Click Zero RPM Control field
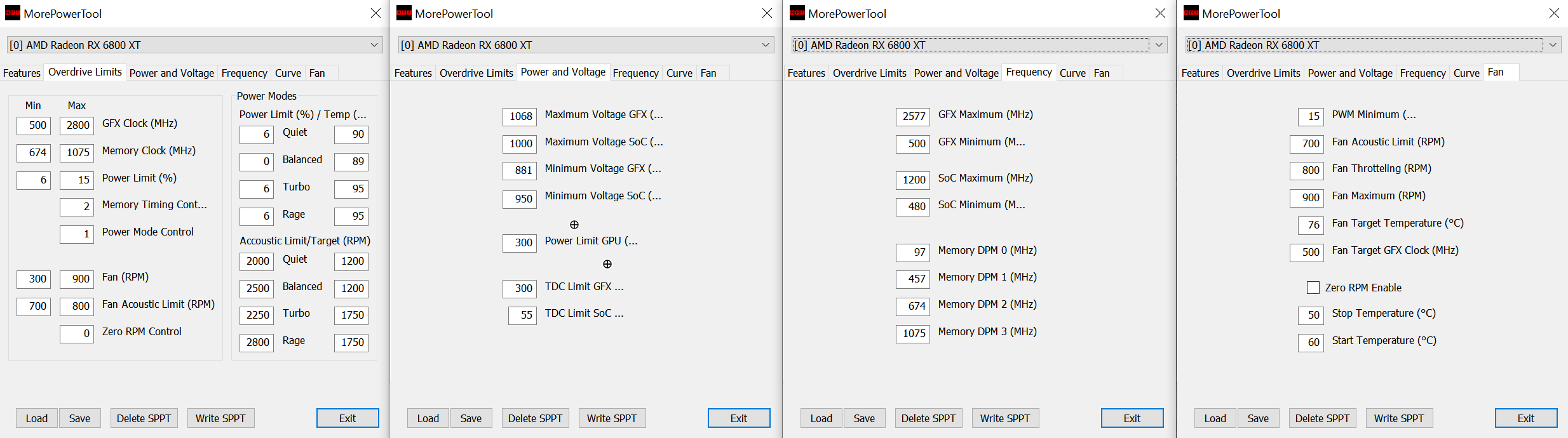Viewport: 1568px width, 438px height. click(77, 334)
